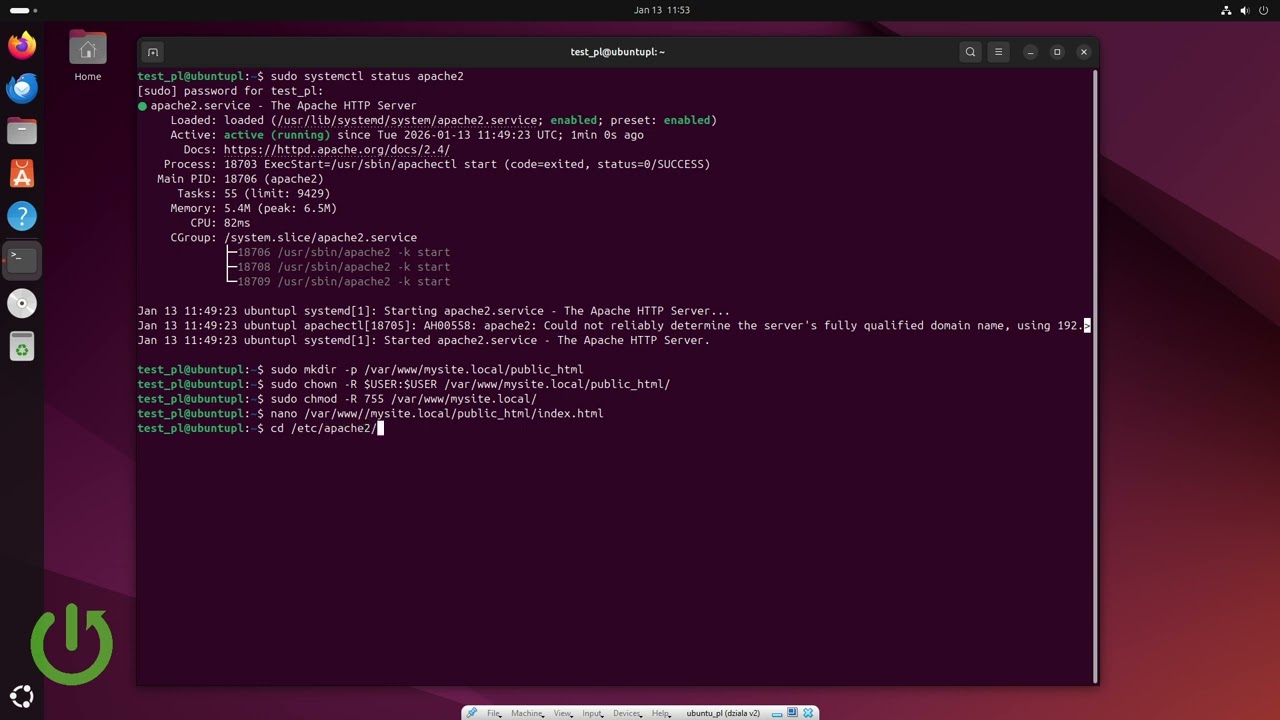Minimize the VM via mini toolbar
The image size is (1280, 720).
coord(777,713)
